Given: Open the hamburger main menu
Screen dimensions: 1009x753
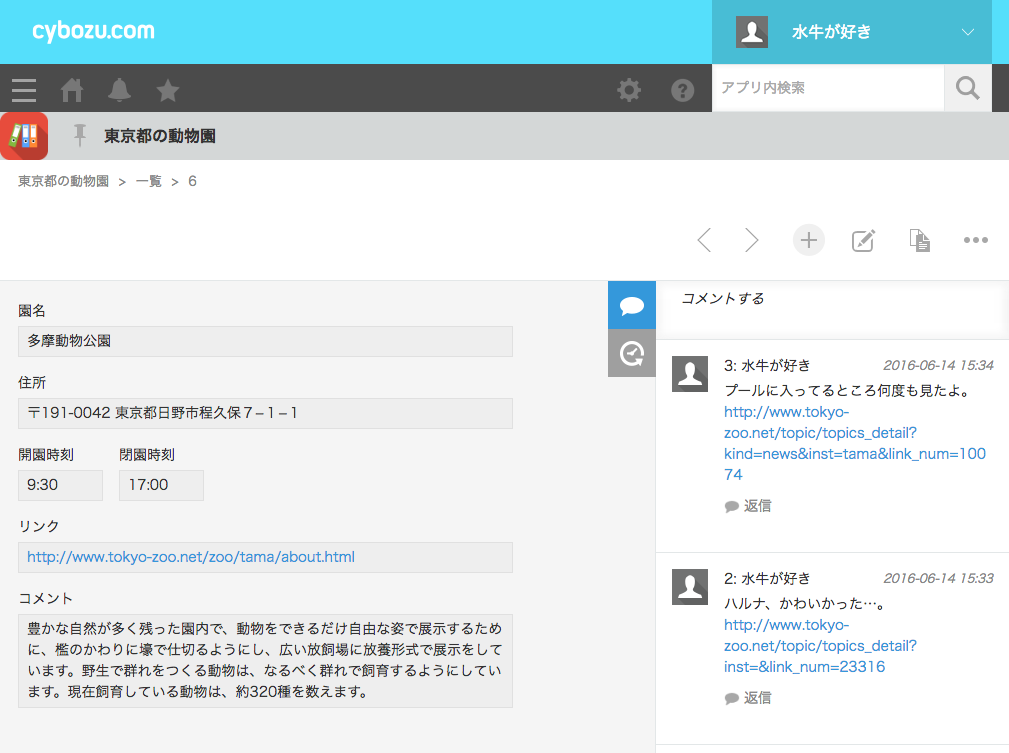Looking at the screenshot, I should click(x=24, y=90).
